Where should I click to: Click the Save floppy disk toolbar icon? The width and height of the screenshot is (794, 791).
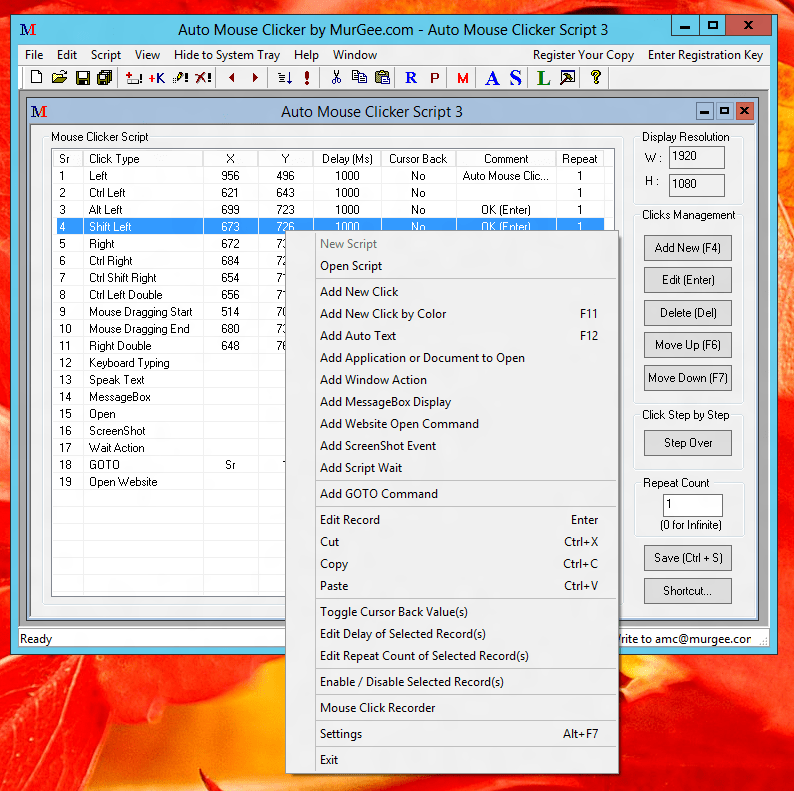(x=83, y=77)
